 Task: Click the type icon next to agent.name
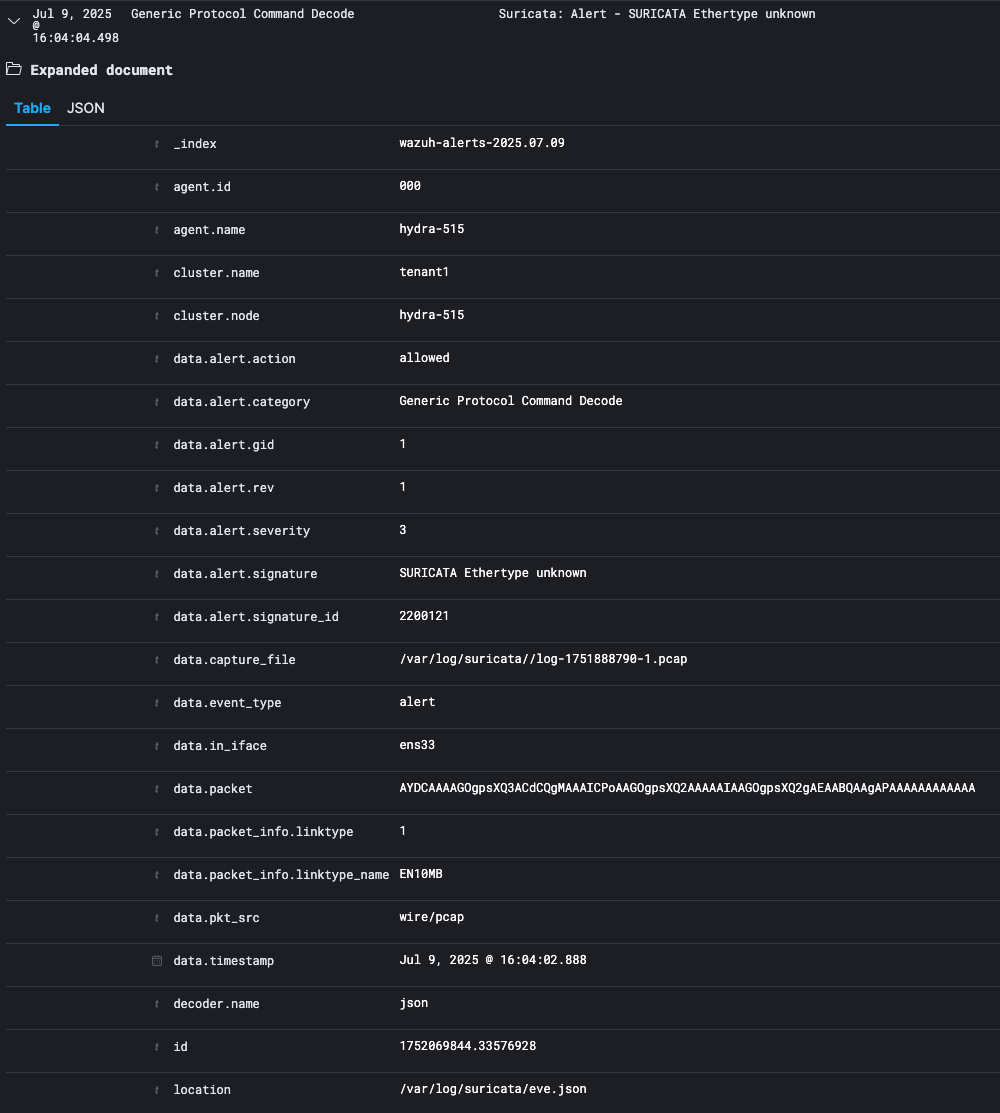pos(157,230)
